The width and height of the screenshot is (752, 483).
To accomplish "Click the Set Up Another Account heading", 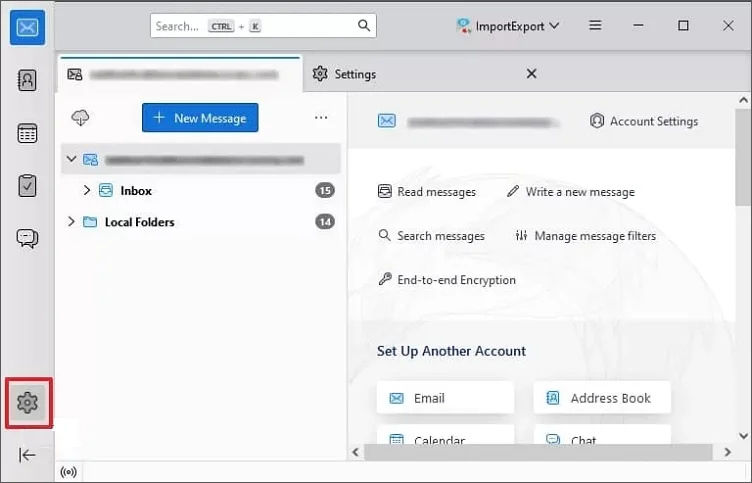I will 451,351.
